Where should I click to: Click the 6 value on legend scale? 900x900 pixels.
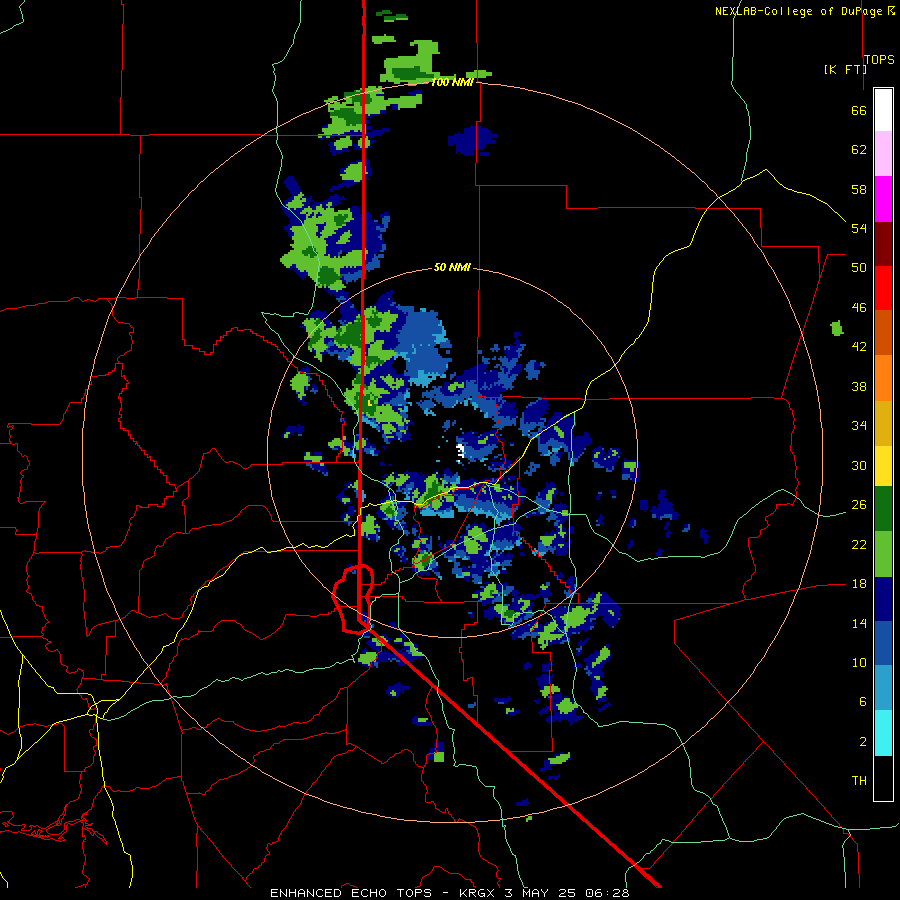(863, 702)
